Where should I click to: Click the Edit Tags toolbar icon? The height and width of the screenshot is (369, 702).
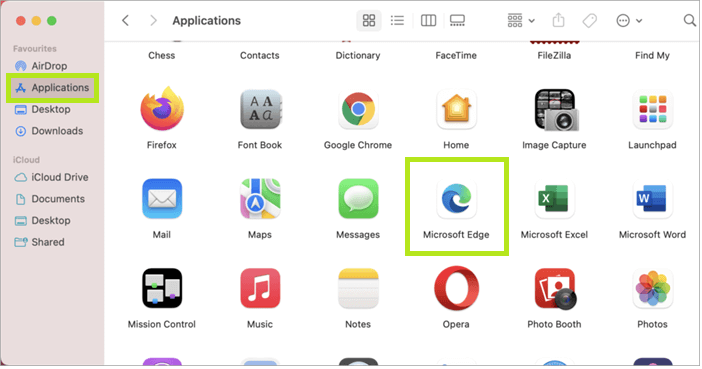pyautogui.click(x=590, y=20)
